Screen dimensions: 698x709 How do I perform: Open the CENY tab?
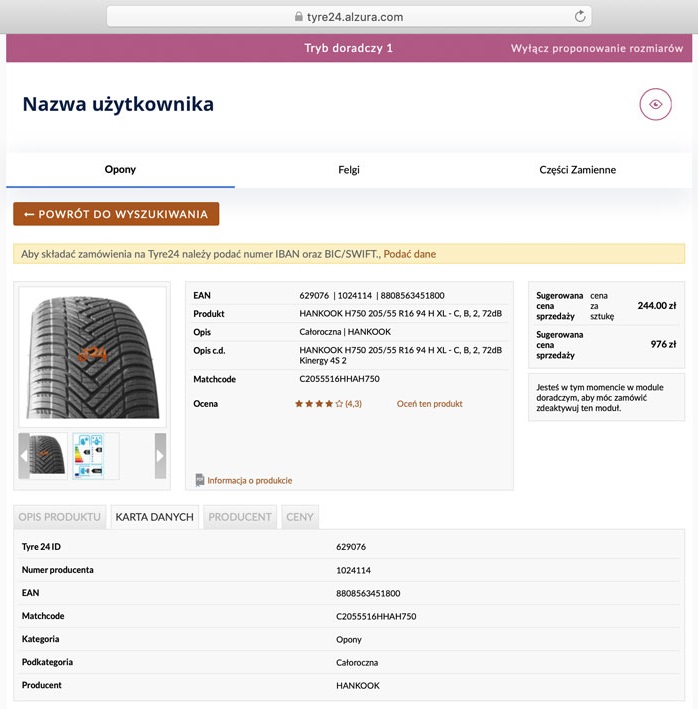(300, 517)
